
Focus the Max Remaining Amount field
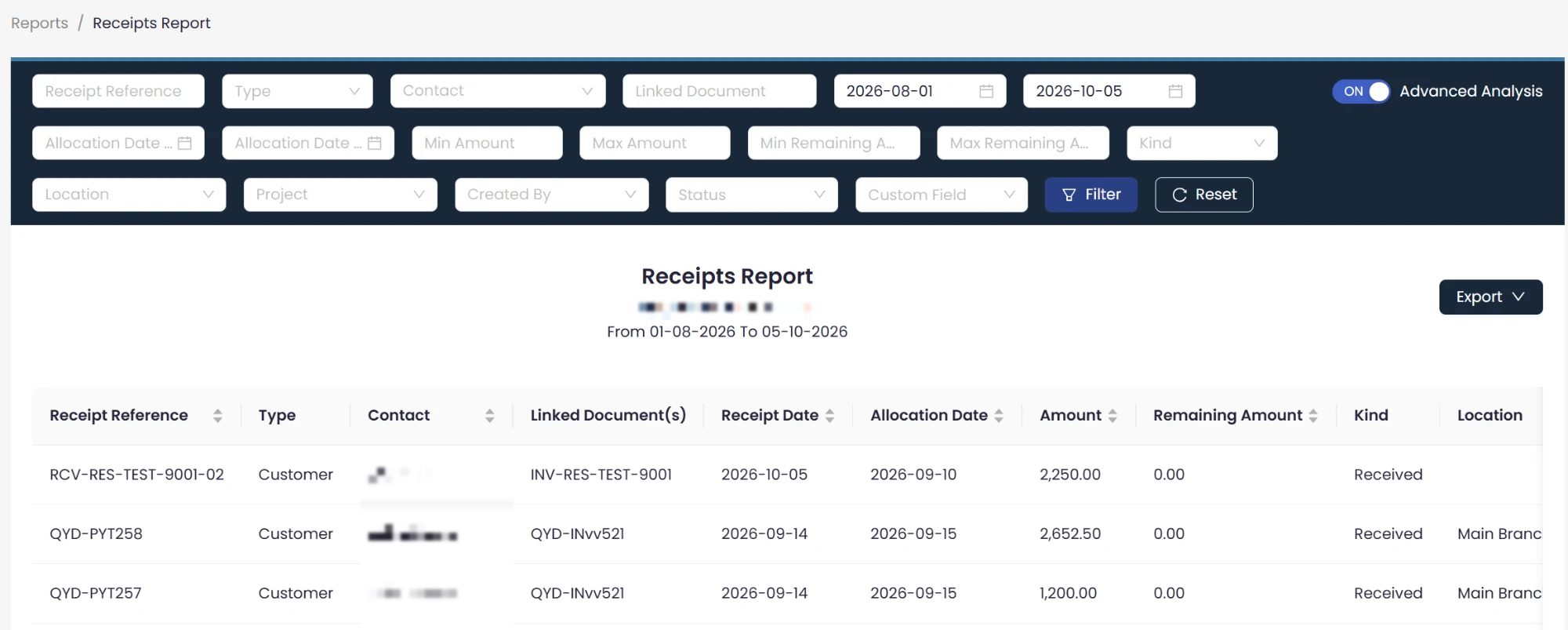[x=1022, y=143]
